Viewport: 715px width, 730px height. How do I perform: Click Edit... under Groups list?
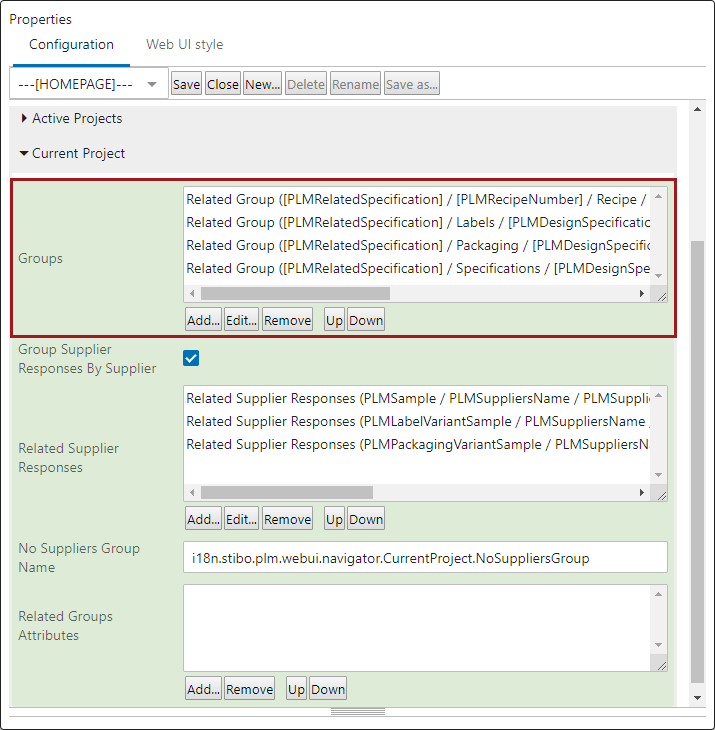(241, 320)
